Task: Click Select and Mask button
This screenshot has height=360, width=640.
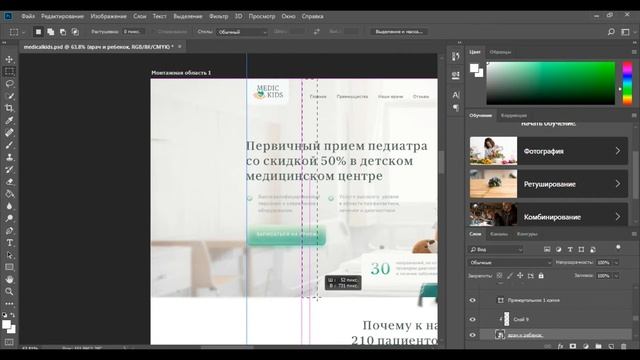Action: tap(399, 32)
